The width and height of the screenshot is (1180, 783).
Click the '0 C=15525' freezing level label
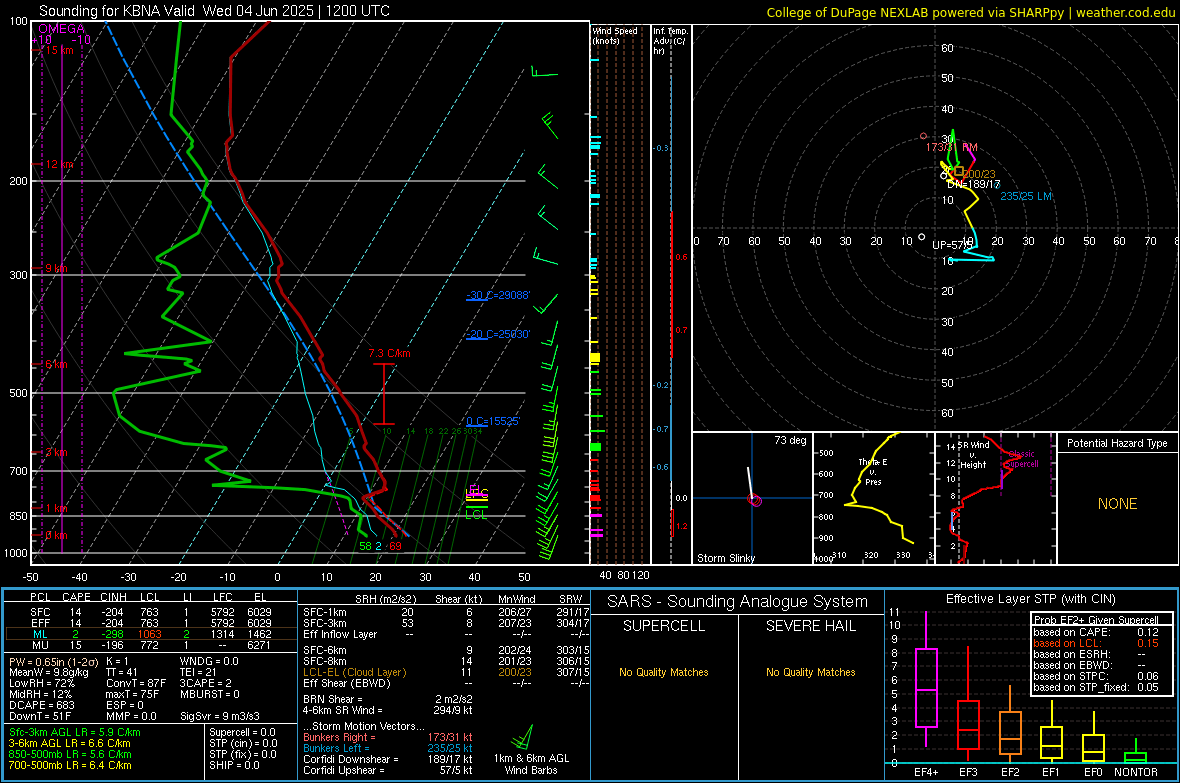point(493,422)
